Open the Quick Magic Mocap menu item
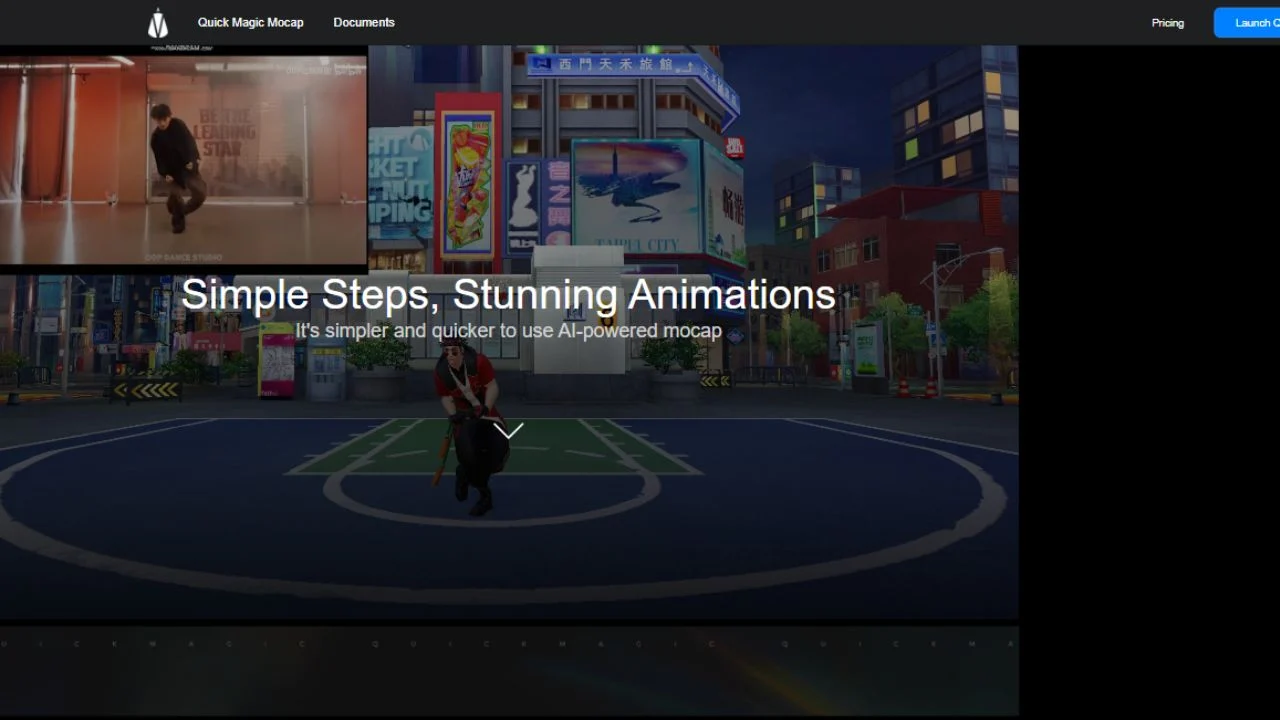1280x720 pixels. click(250, 22)
